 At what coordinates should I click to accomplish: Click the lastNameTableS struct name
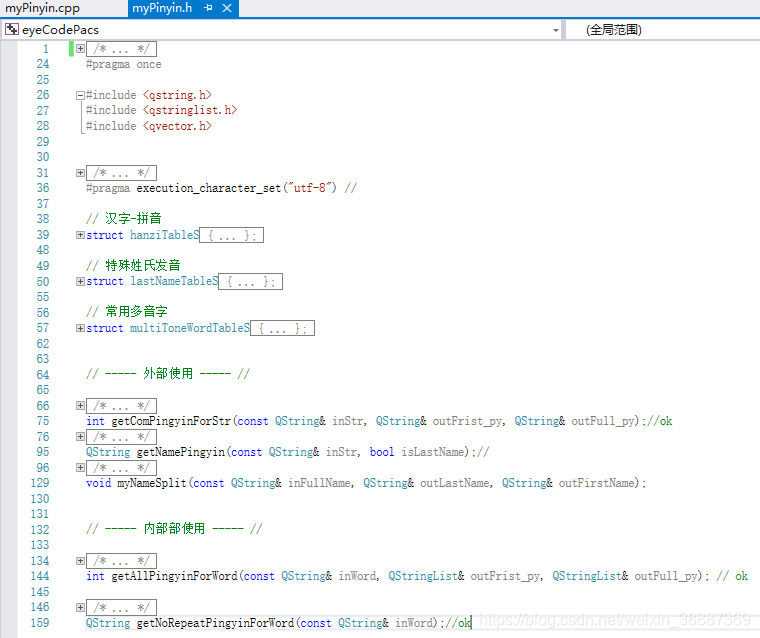pos(174,281)
